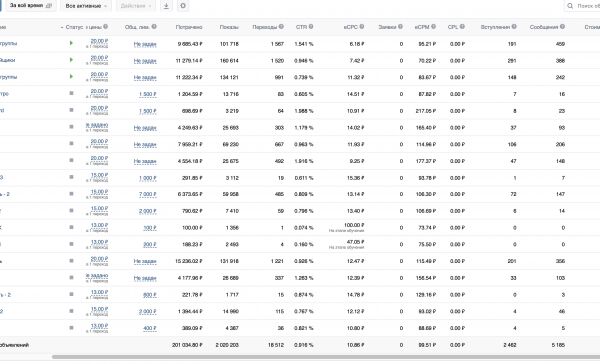Open the За всё время date range dropdown
This screenshot has width=600, height=364.
(x=31, y=6)
